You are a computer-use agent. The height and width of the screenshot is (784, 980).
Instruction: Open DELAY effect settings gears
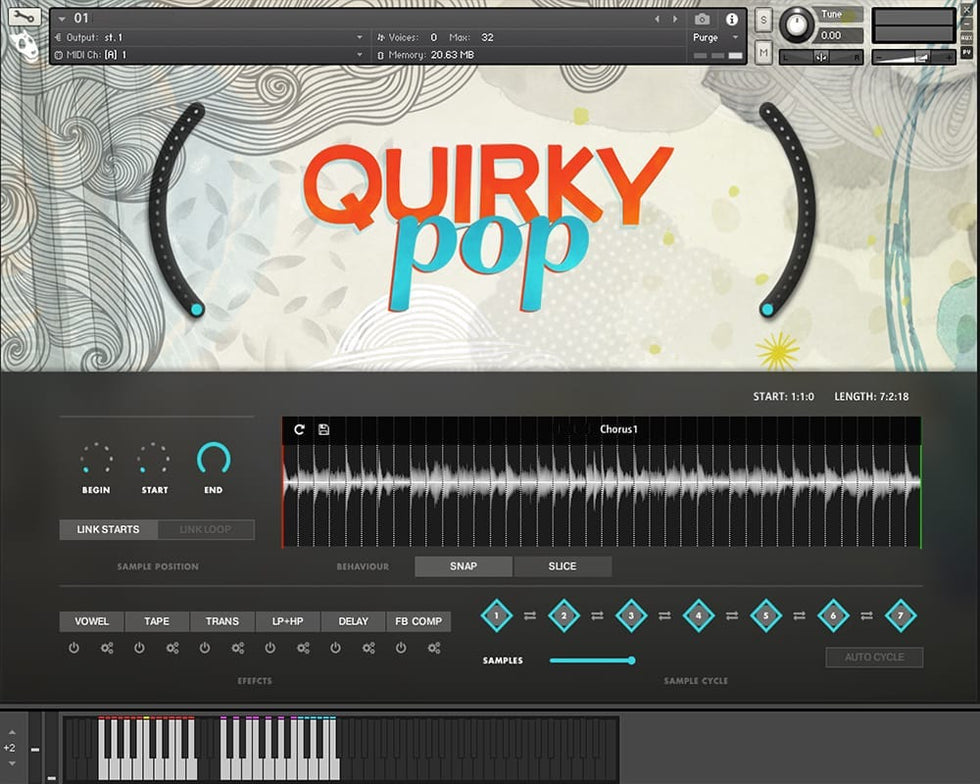coord(369,648)
